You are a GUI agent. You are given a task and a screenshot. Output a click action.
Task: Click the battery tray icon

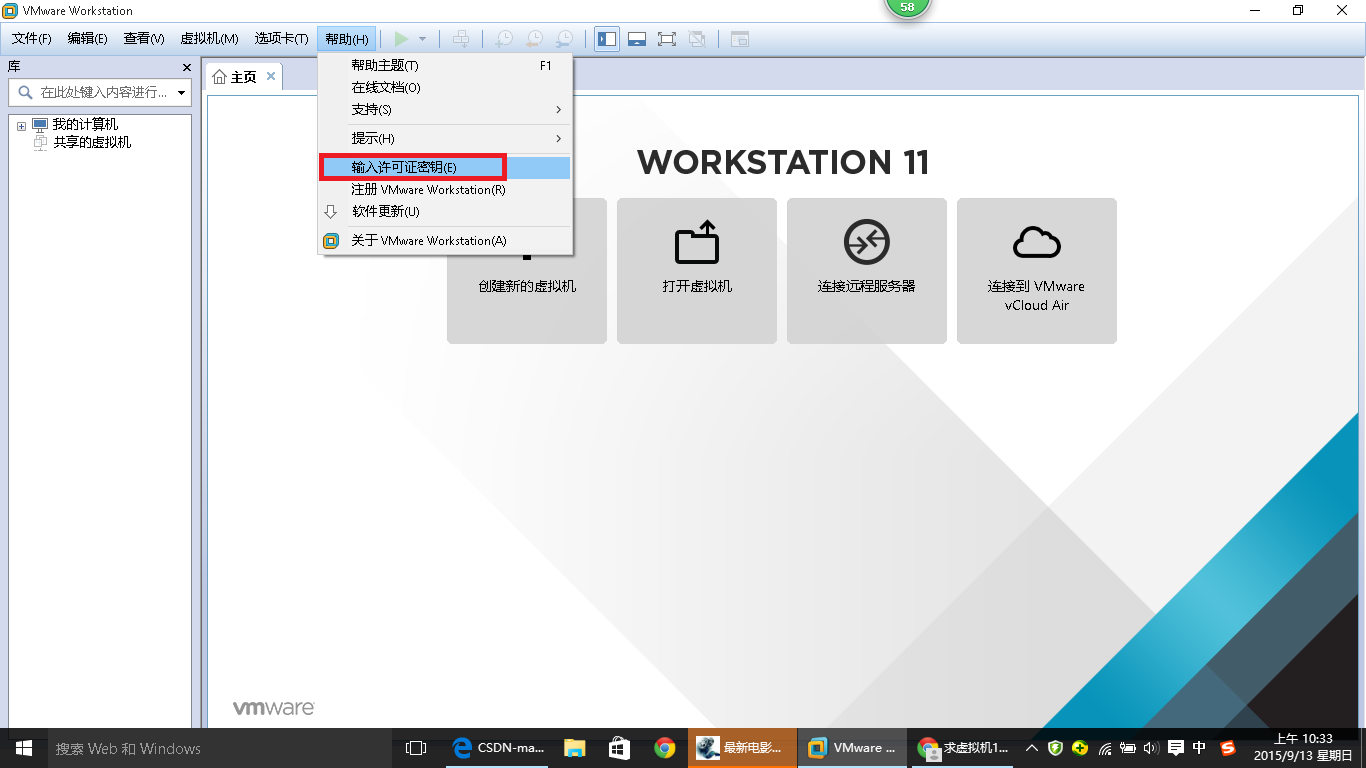[x=1128, y=748]
